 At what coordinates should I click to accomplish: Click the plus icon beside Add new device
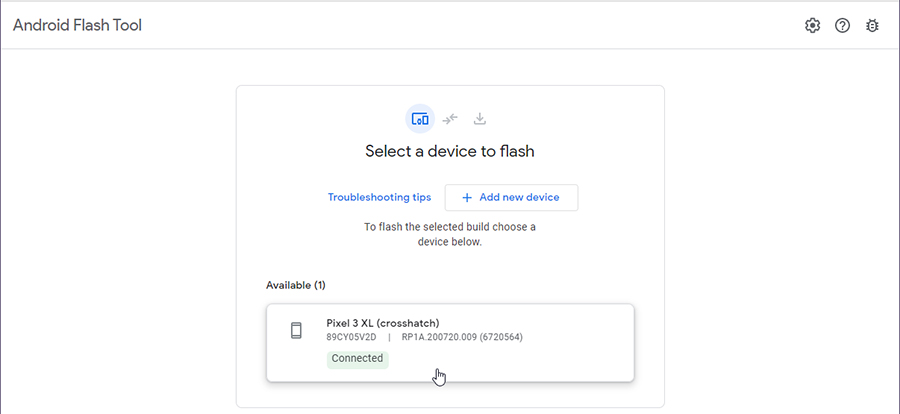coord(467,198)
